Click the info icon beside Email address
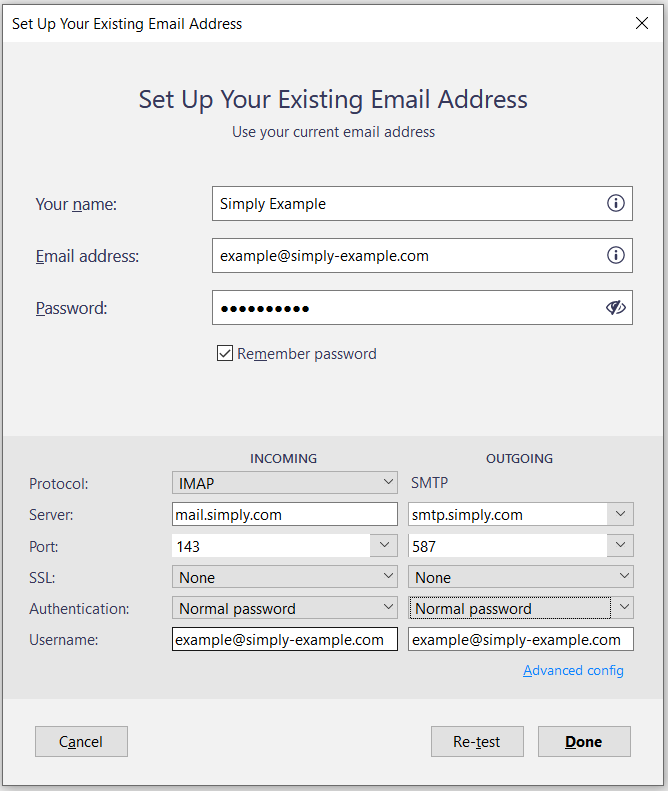 pos(616,256)
